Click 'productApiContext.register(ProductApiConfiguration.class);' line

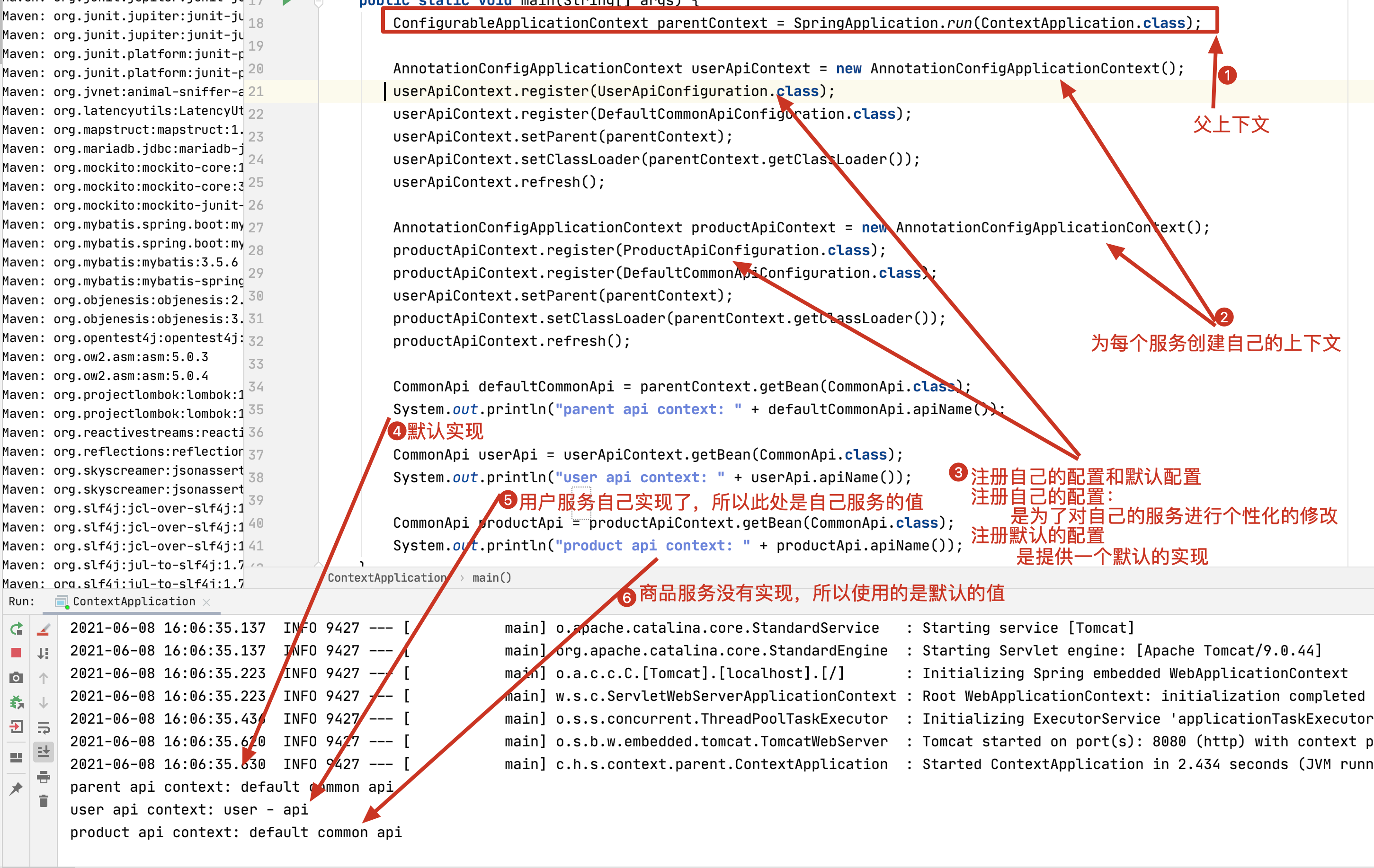640,250
